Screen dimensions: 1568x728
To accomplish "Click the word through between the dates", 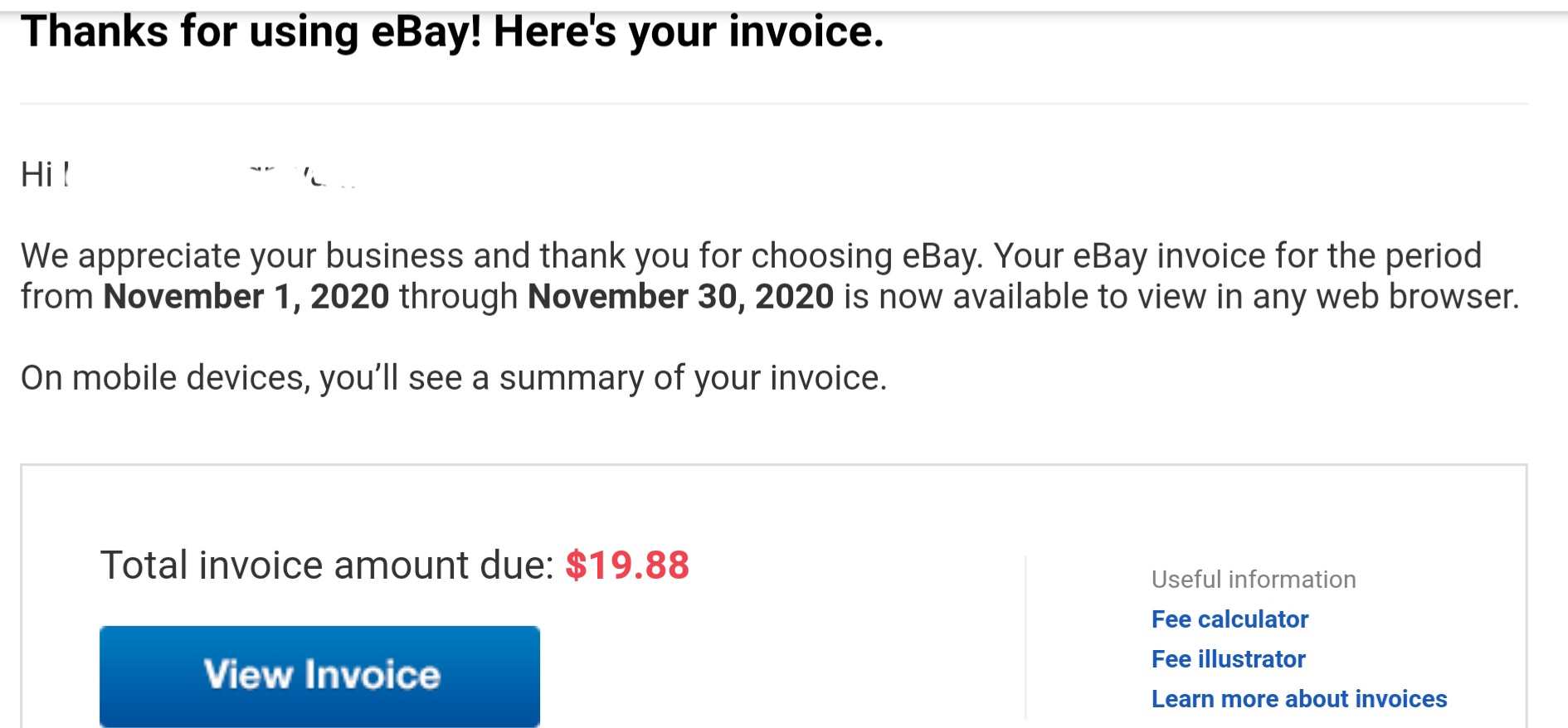I will (458, 297).
